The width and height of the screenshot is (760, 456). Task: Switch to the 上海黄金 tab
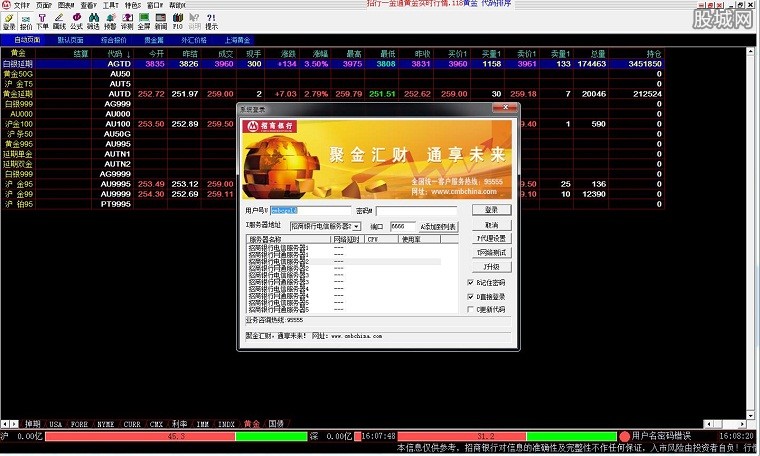238,40
